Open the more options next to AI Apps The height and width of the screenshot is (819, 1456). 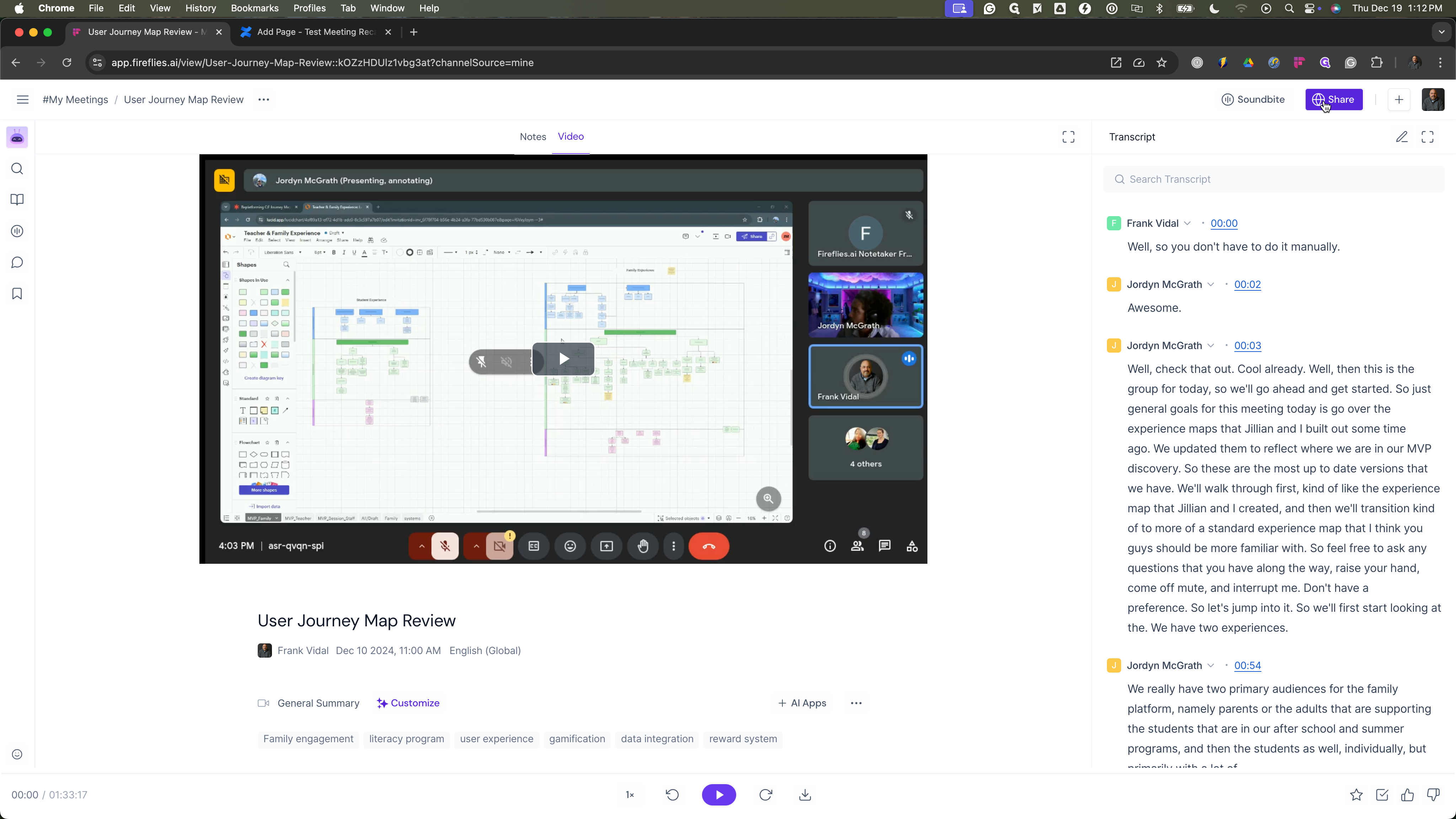pos(856,703)
